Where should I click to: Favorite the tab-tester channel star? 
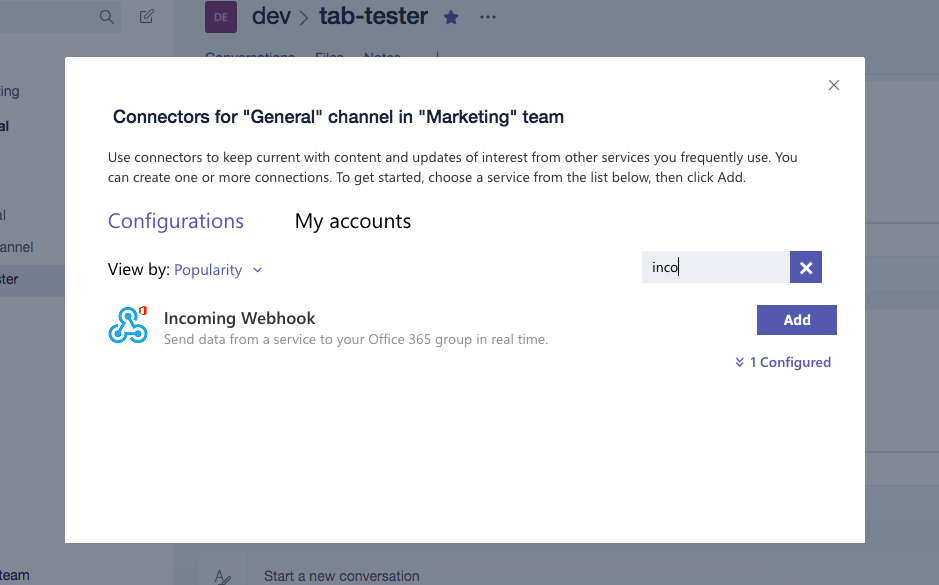coord(451,17)
